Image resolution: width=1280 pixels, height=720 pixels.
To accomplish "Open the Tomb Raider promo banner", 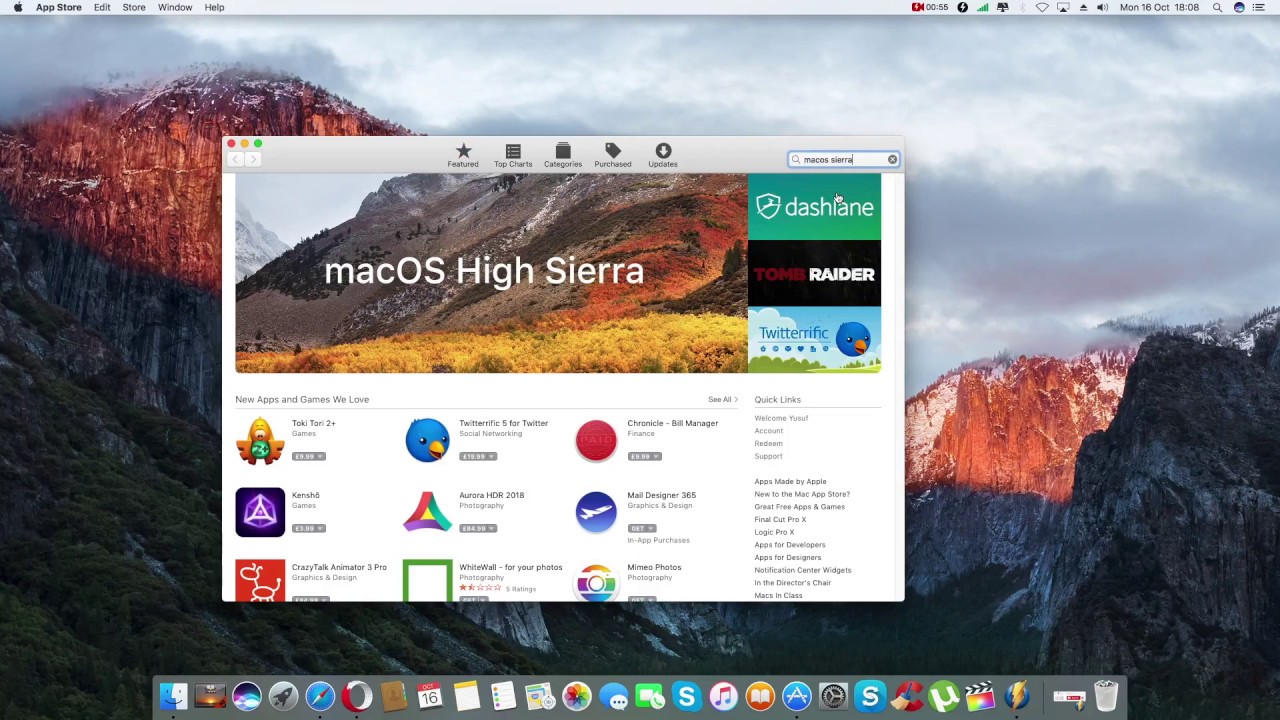I will point(814,273).
